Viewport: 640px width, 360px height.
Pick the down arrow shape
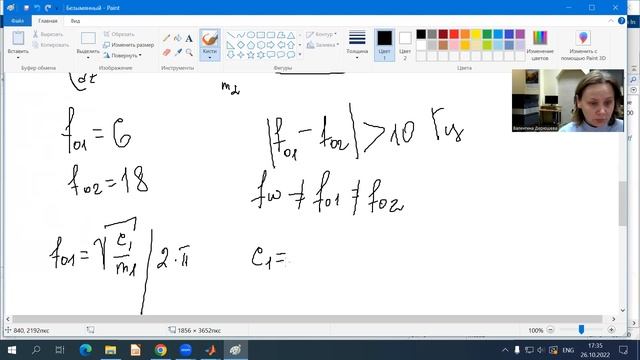pyautogui.click(x=231, y=55)
